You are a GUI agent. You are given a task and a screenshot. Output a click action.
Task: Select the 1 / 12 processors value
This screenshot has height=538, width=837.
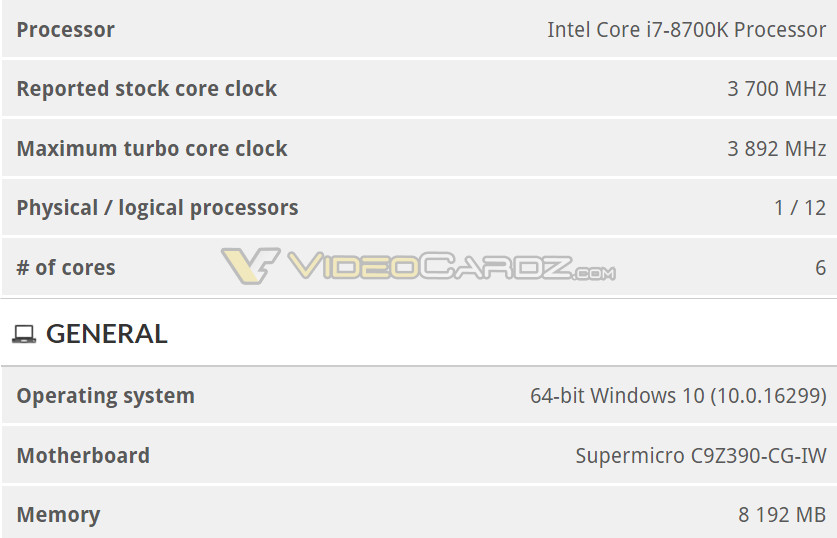pos(800,208)
